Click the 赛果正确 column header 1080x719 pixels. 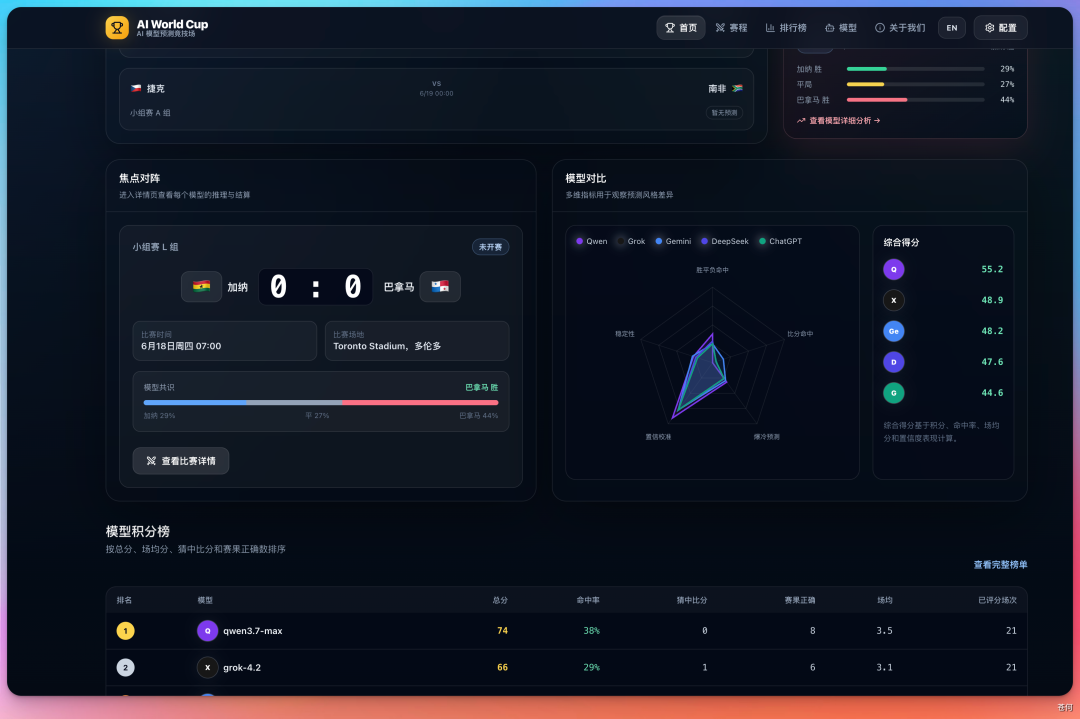[x=800, y=601]
